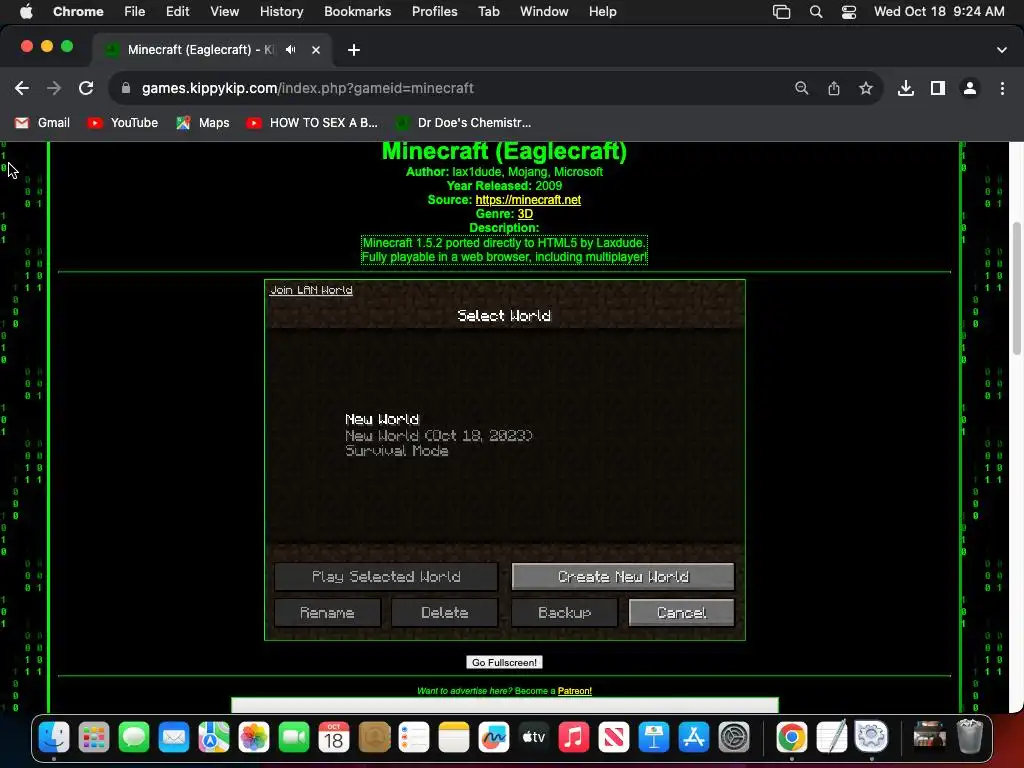The height and width of the screenshot is (768, 1024).
Task: Open a new tab with plus button
Action: (354, 50)
